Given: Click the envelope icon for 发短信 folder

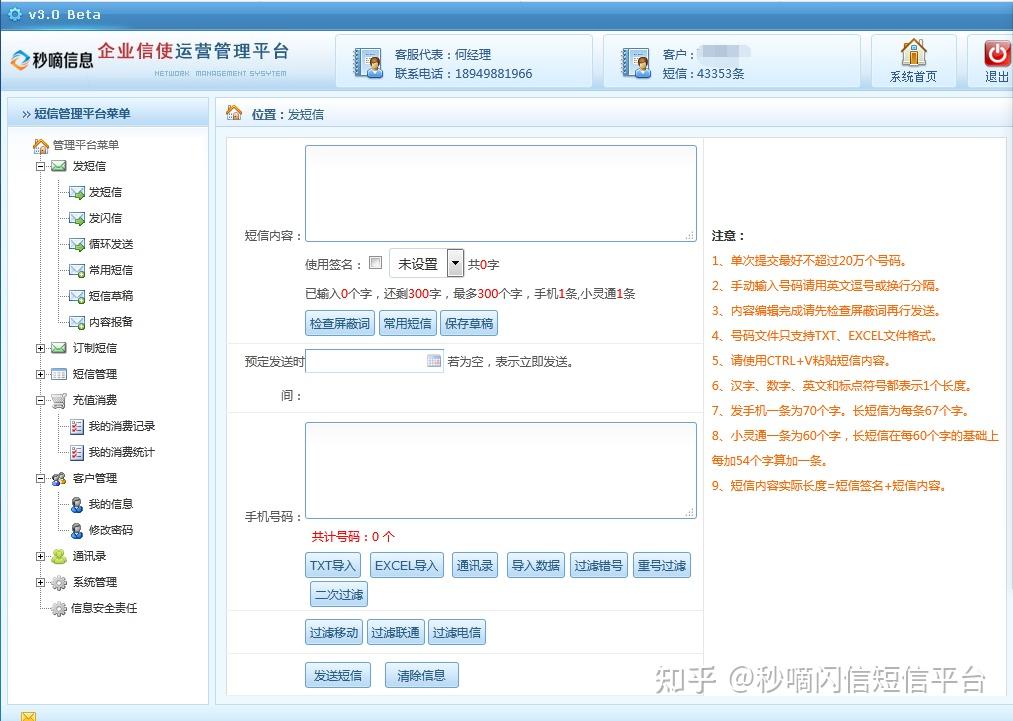Looking at the screenshot, I should point(59,166).
